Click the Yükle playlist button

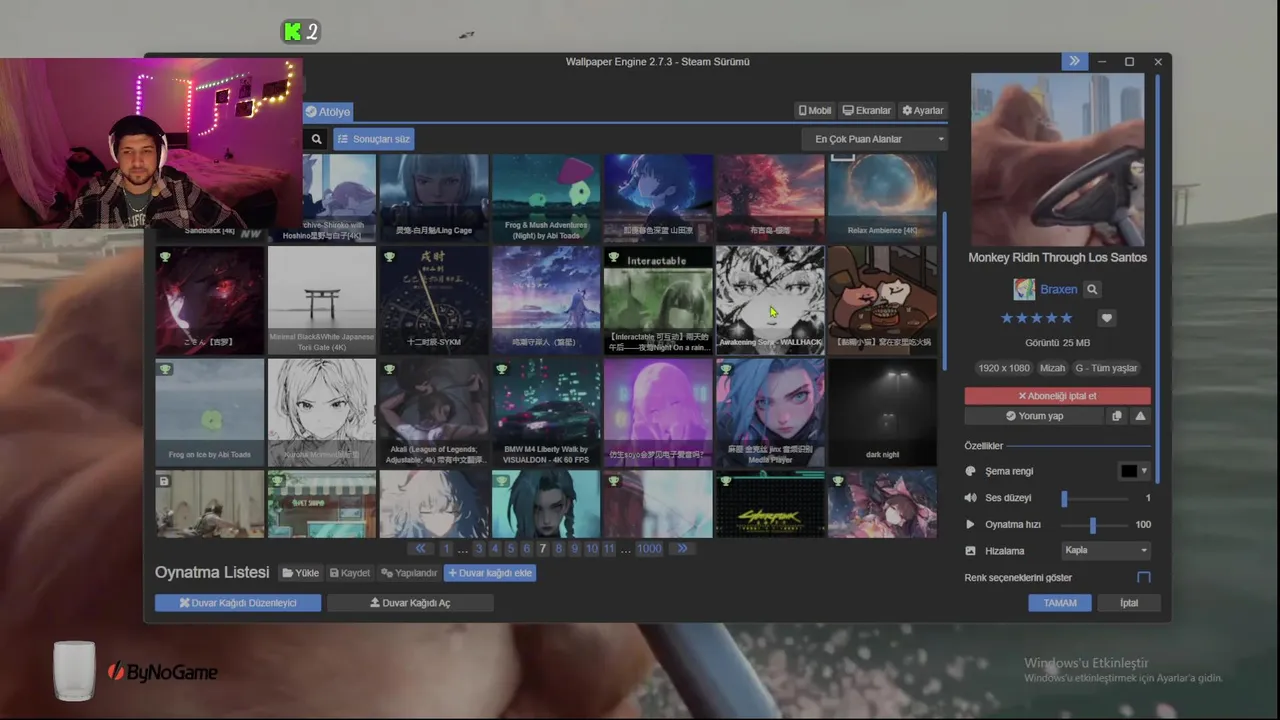(301, 573)
